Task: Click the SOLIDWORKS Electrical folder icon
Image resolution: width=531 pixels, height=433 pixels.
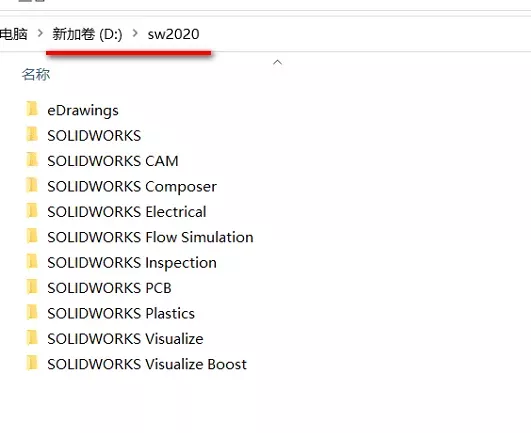Action: pos(32,211)
